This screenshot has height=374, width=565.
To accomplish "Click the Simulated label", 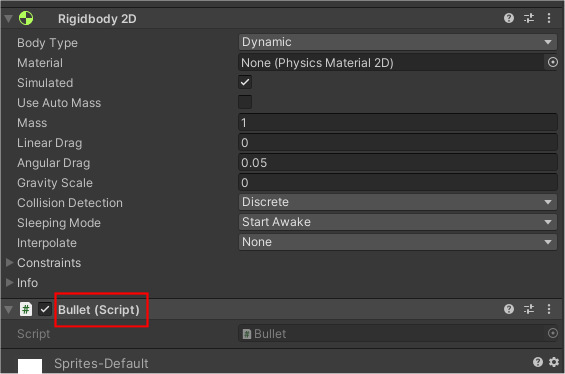I will pos(45,83).
